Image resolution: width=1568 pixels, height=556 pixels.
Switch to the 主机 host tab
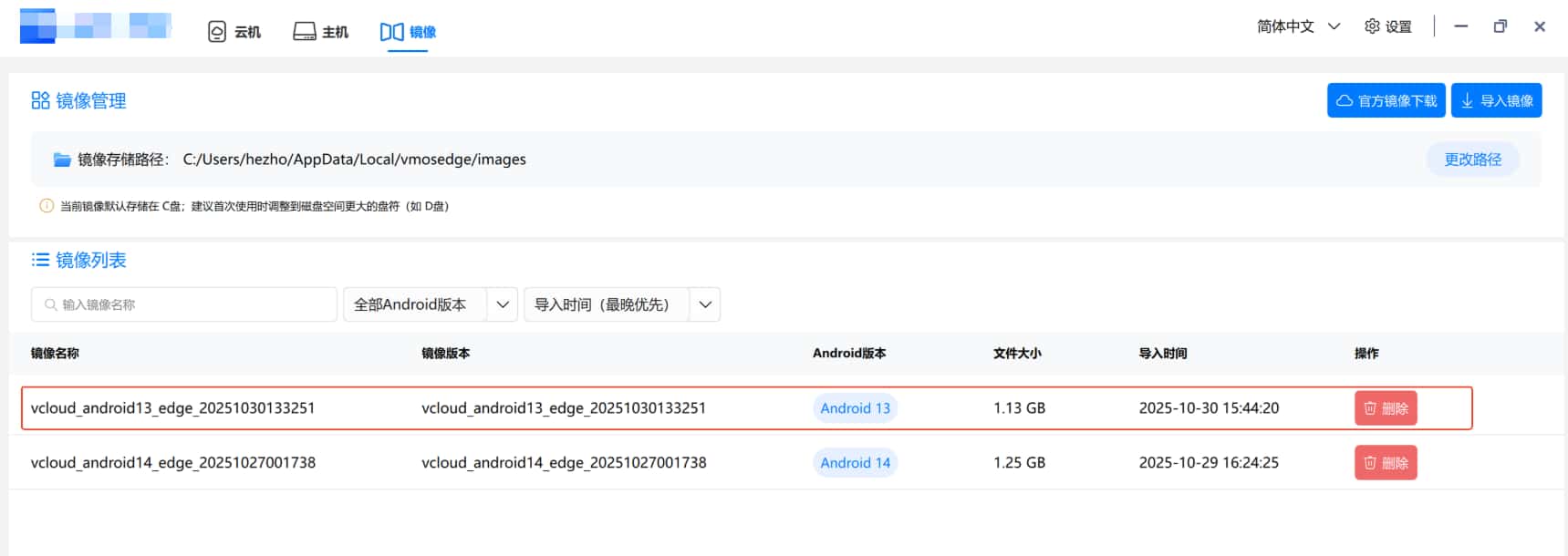[x=321, y=32]
